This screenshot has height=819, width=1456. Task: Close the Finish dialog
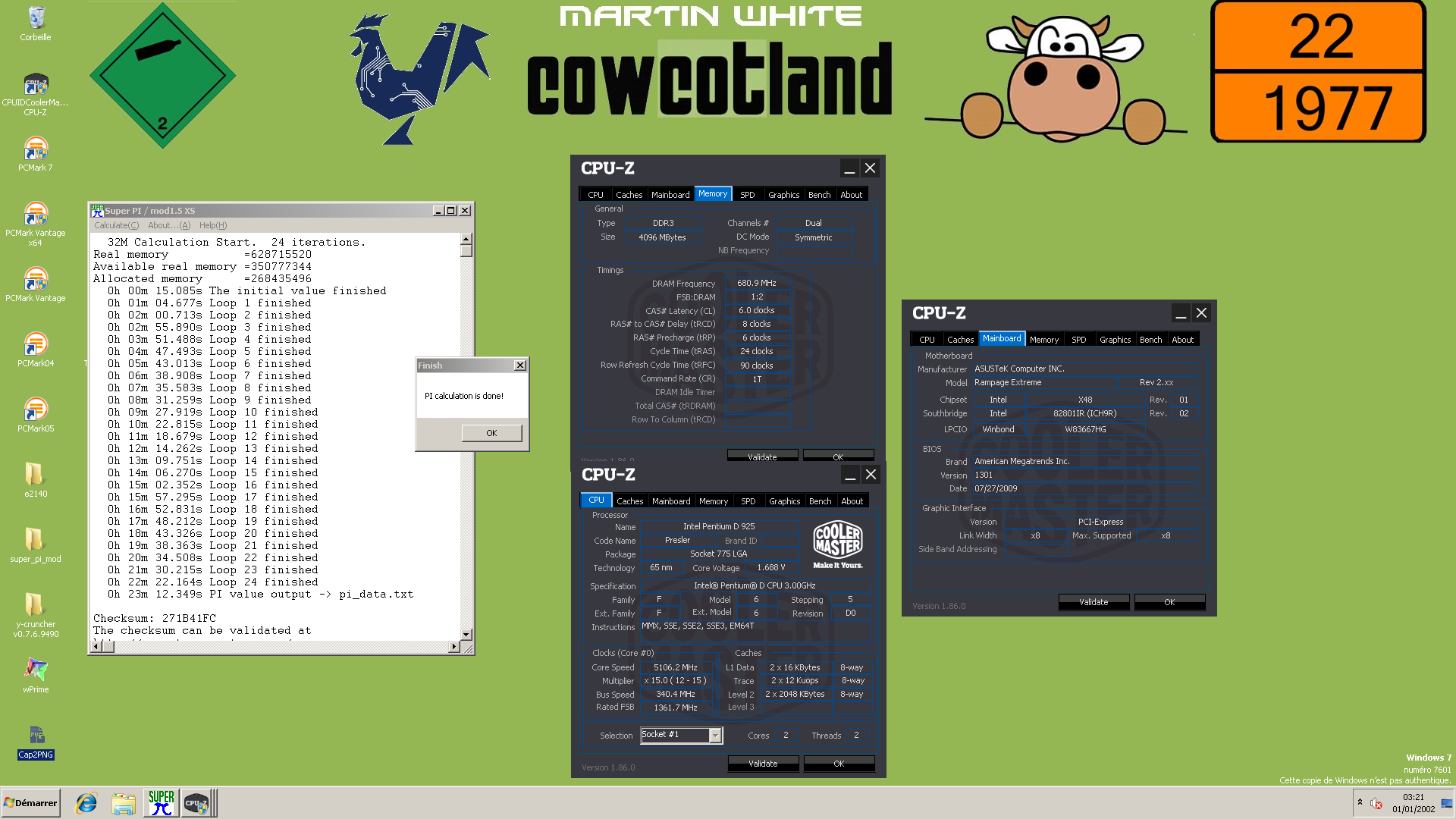click(x=520, y=366)
